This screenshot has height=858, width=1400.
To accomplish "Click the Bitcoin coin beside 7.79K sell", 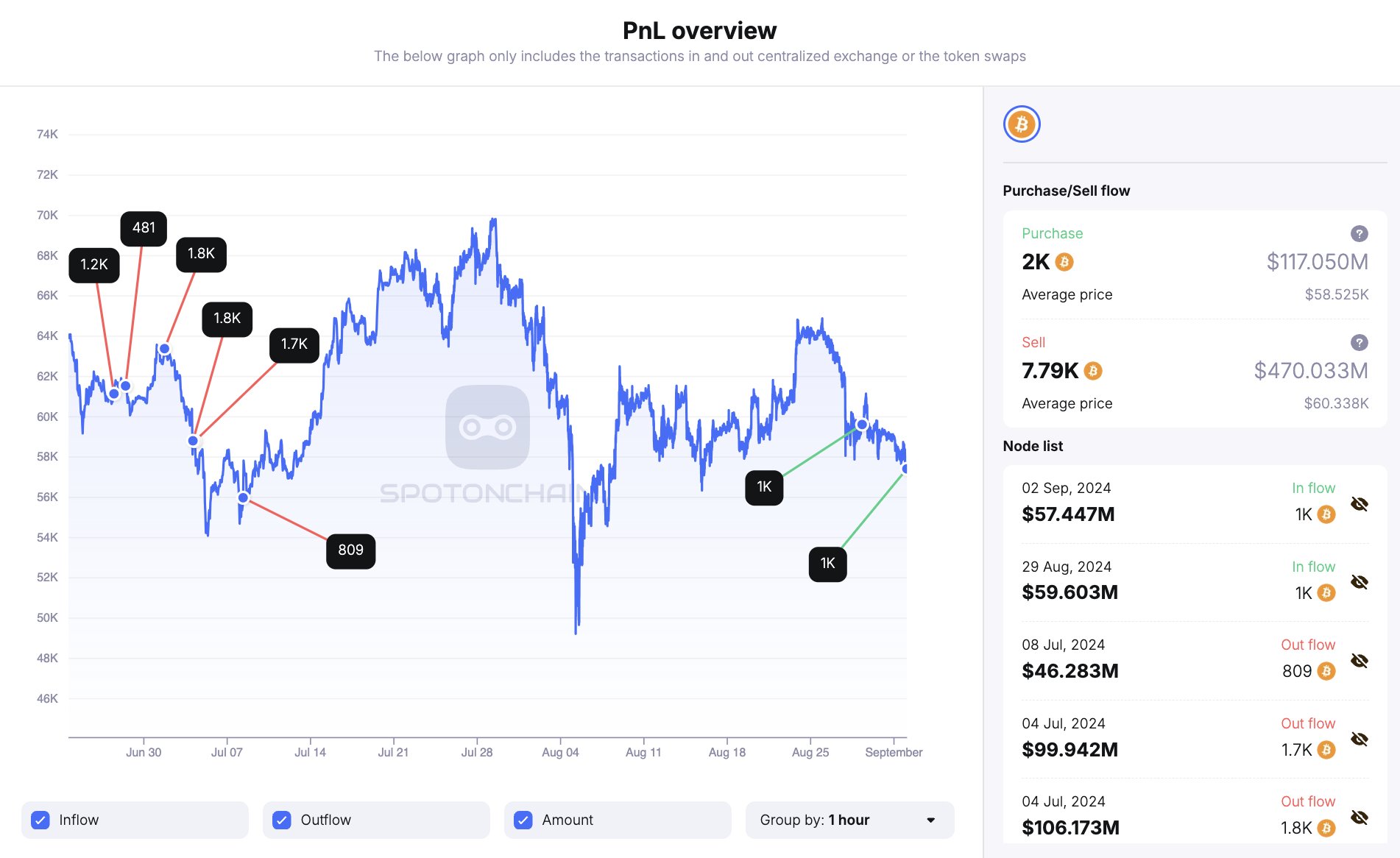I will [1093, 371].
